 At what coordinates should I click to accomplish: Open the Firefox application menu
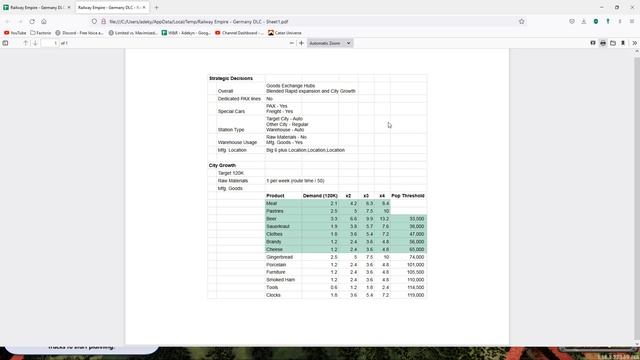(632, 22)
